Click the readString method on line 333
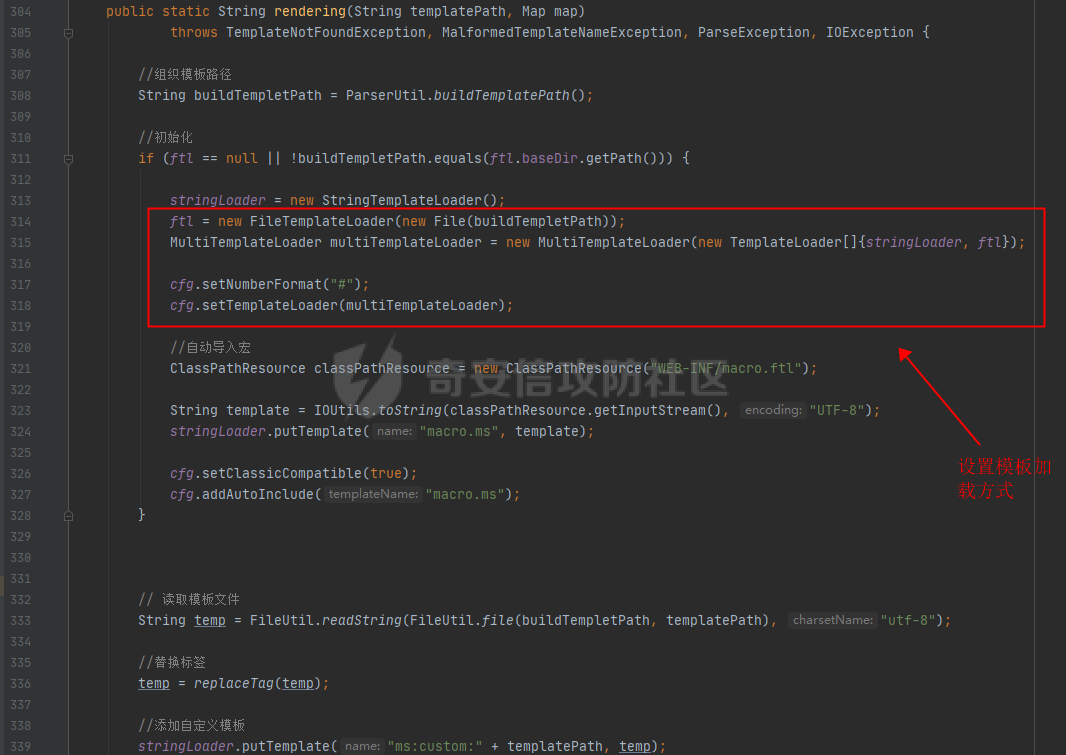 pyautogui.click(x=362, y=621)
